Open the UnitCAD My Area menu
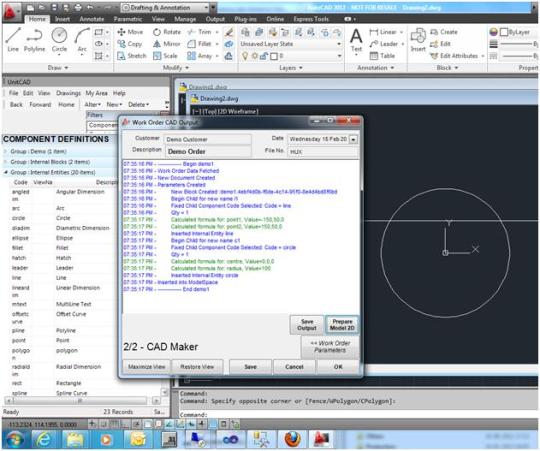The width and height of the screenshot is (540, 451). pos(96,93)
